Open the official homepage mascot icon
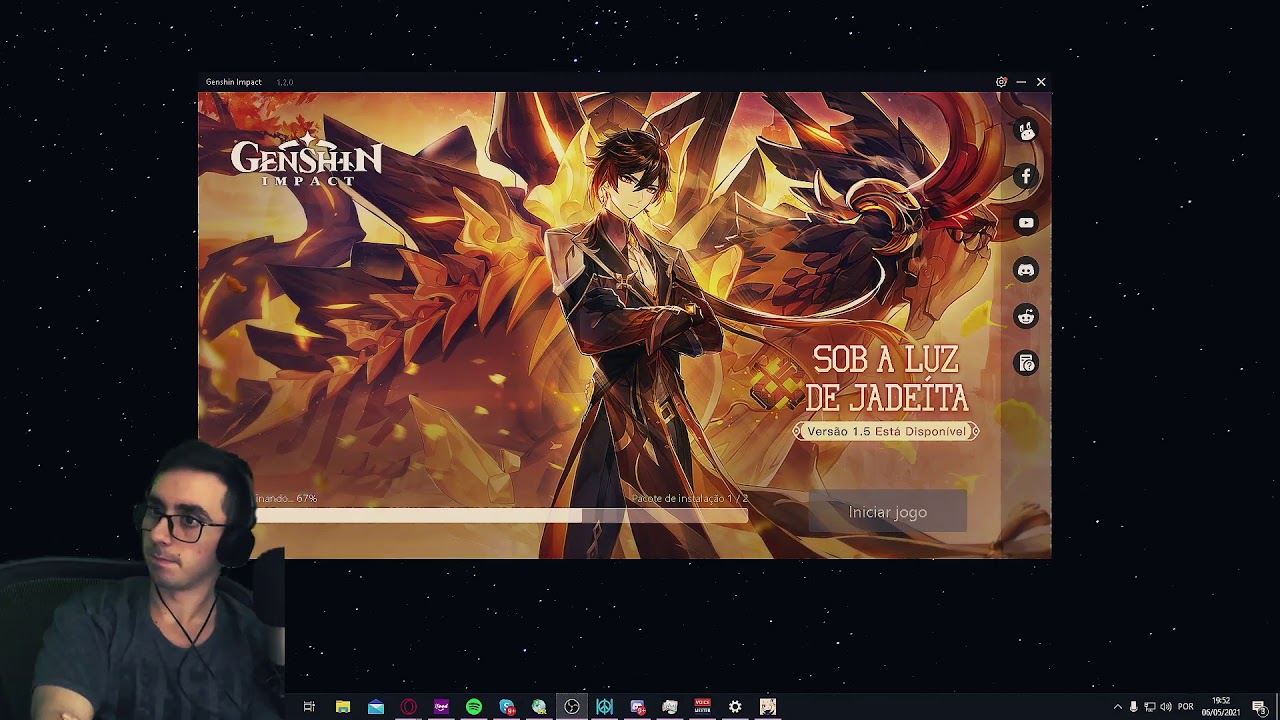Image resolution: width=1280 pixels, height=720 pixels. 1026,130
